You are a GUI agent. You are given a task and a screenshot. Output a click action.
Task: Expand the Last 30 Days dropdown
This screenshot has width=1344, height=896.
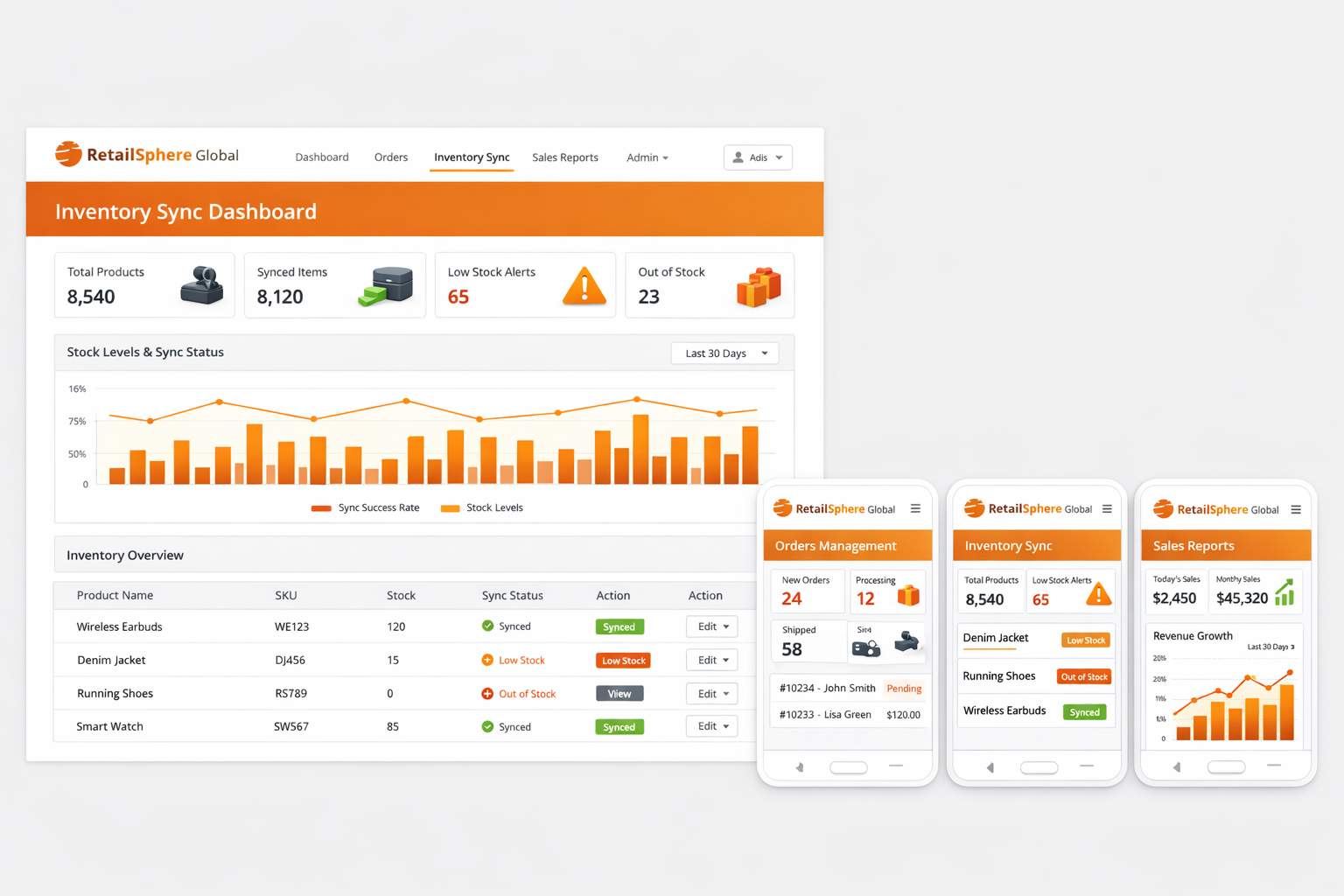click(725, 353)
